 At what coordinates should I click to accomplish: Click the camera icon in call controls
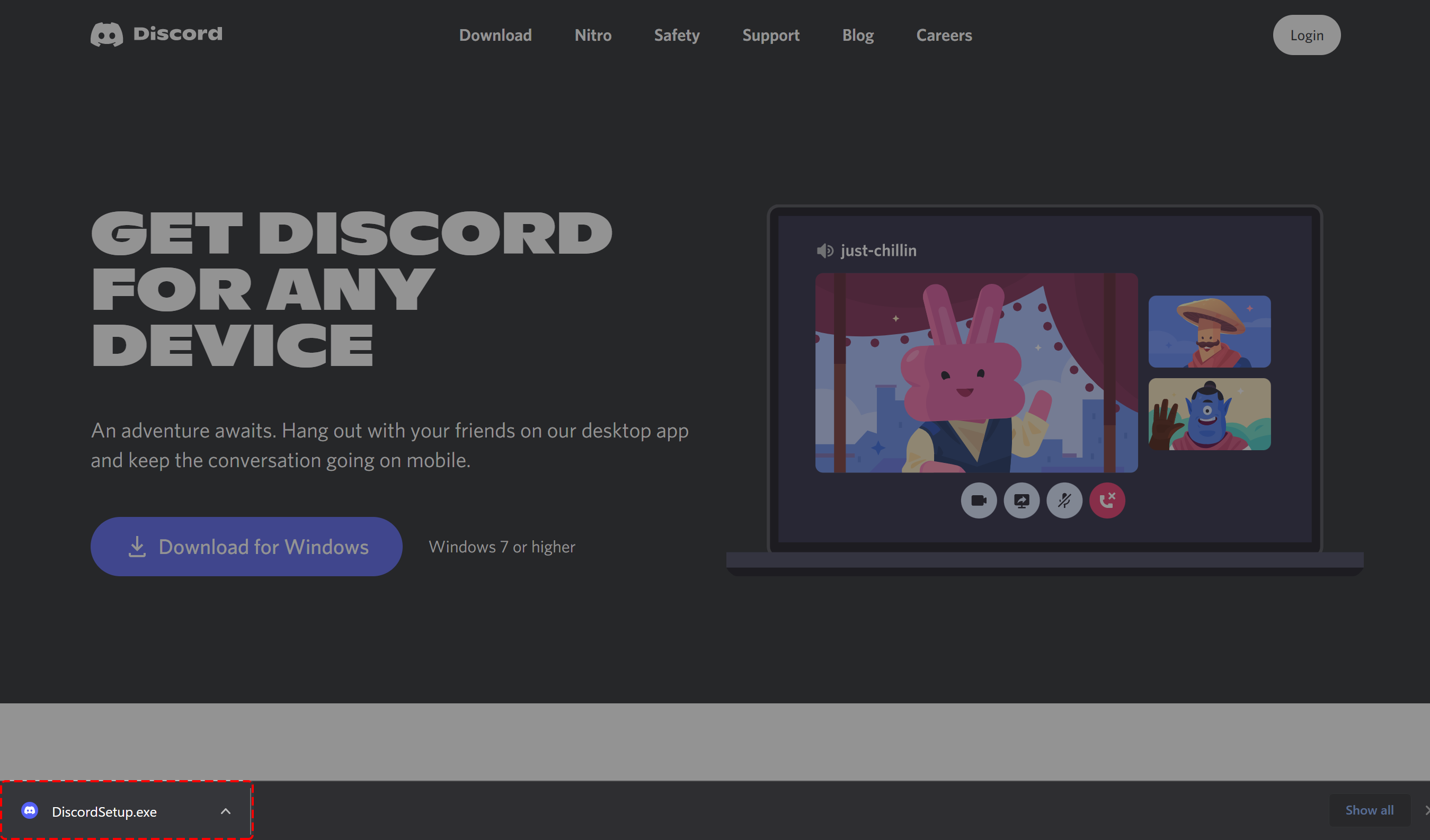tap(978, 501)
